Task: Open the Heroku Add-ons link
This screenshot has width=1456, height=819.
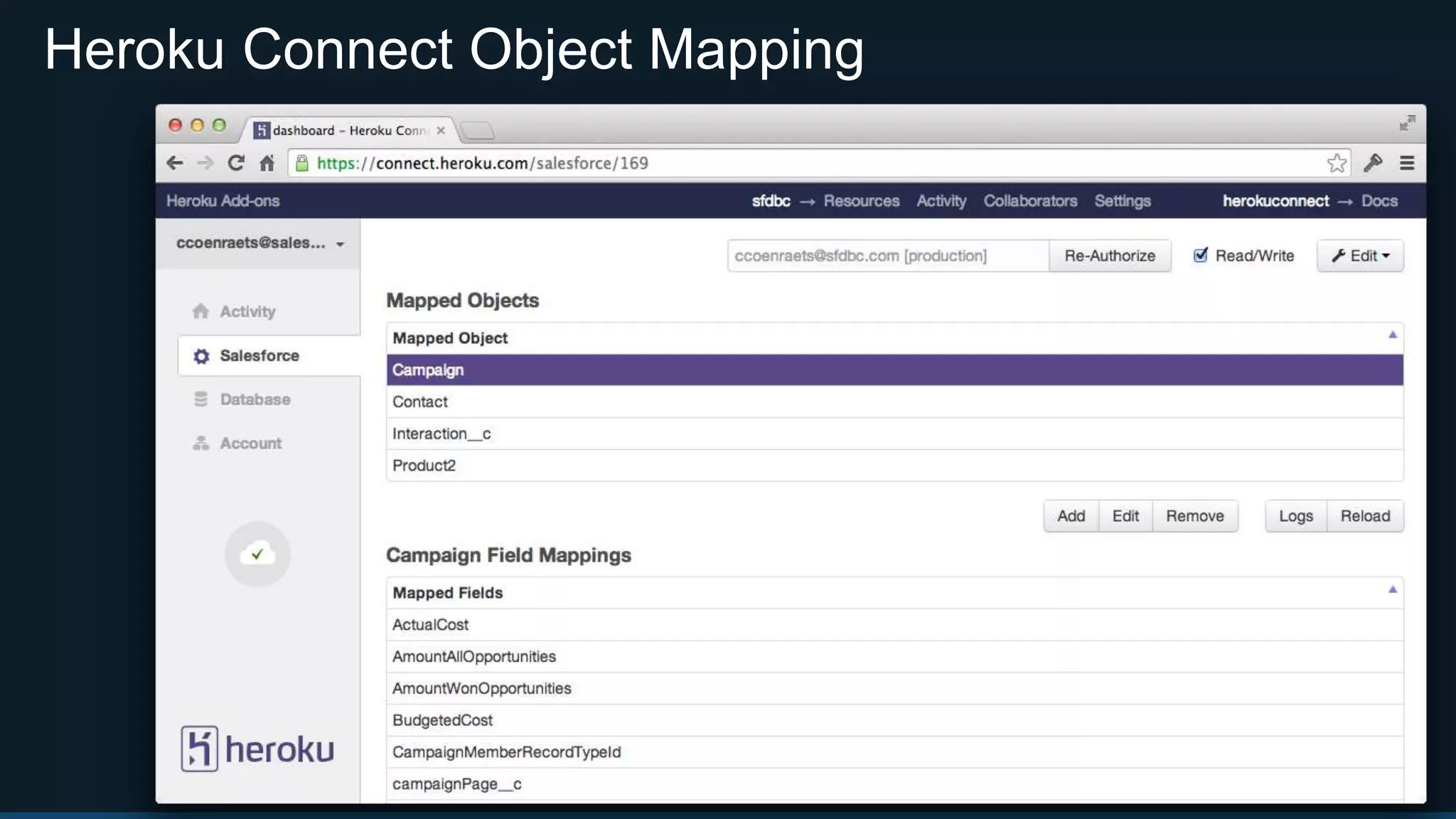Action: [x=223, y=201]
